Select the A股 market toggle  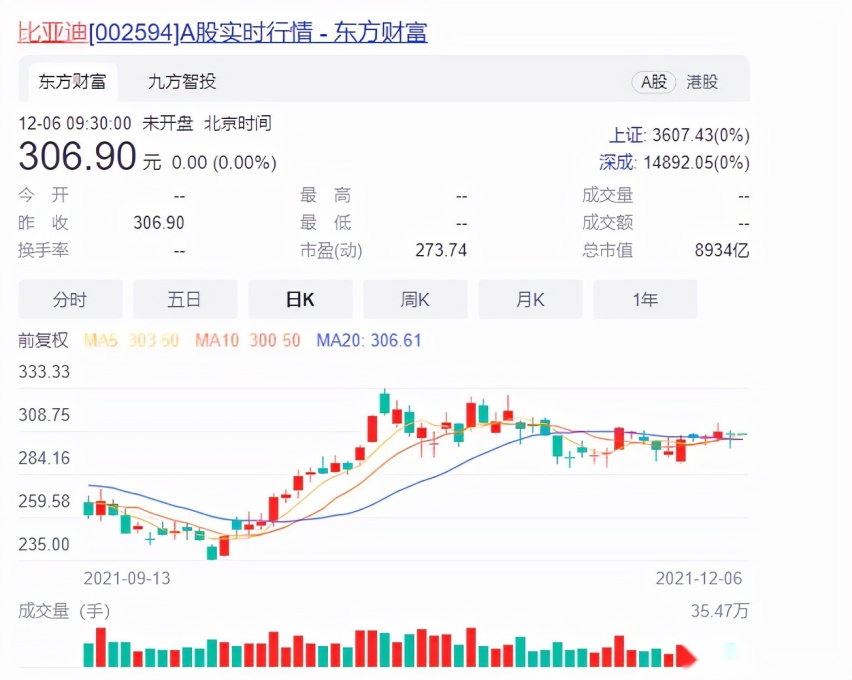coord(653,82)
